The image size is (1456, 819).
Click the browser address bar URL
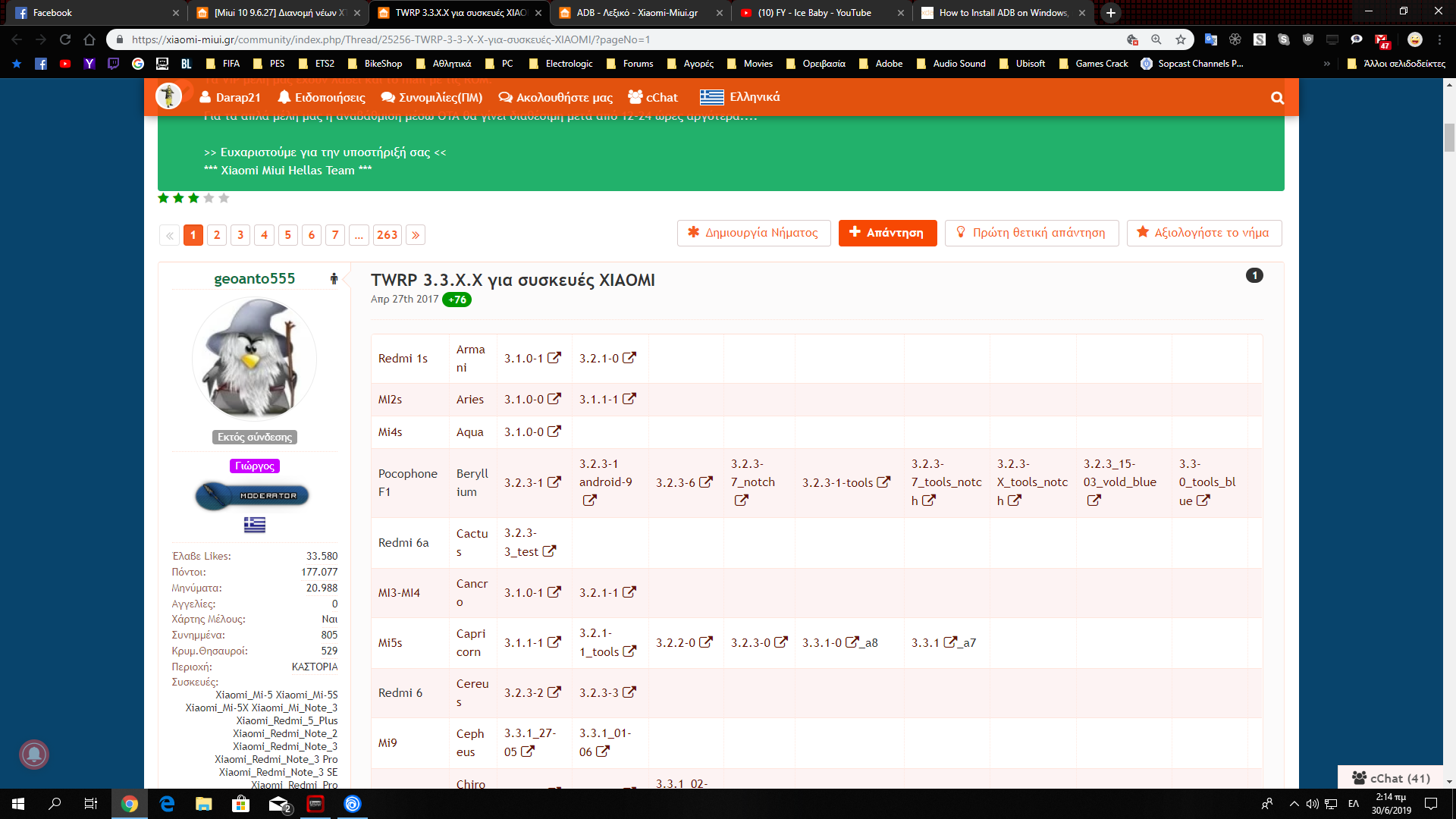pyautogui.click(x=391, y=39)
